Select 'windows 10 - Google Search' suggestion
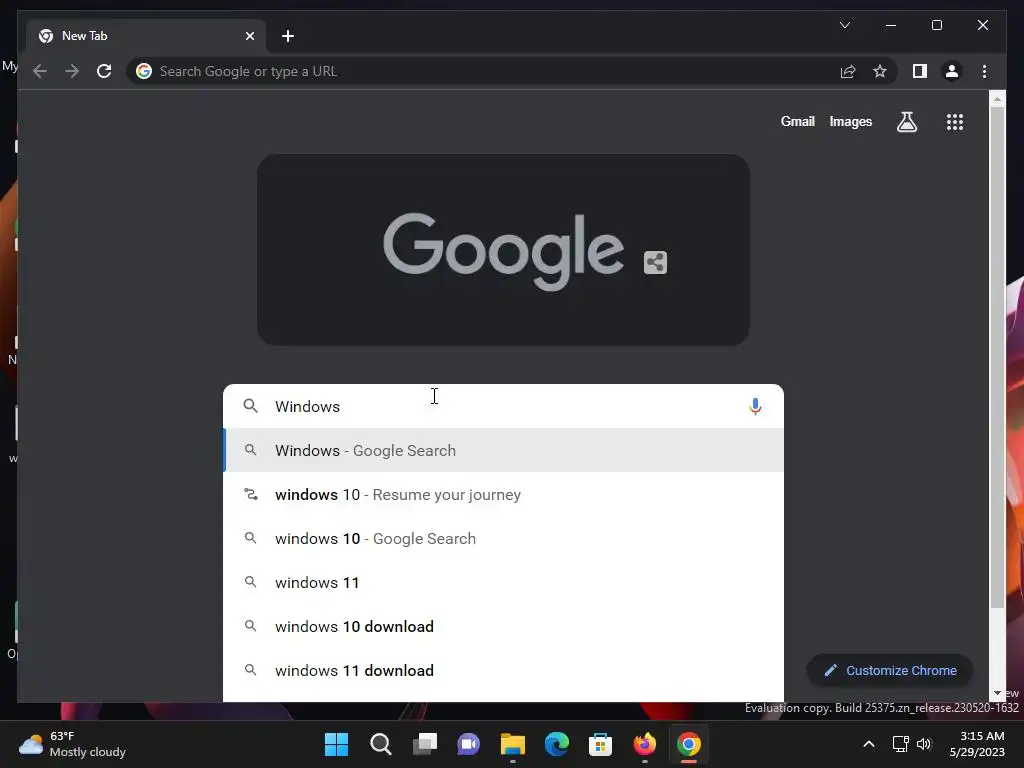 coord(503,539)
